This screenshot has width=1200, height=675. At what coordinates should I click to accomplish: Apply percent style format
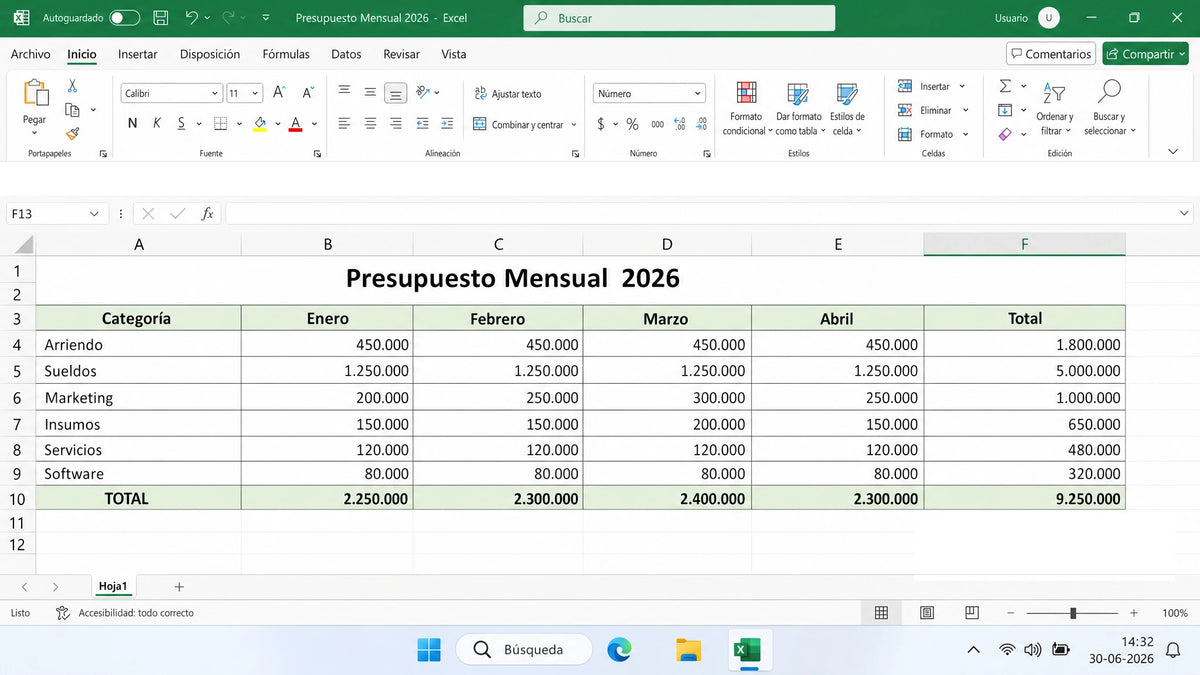click(x=632, y=124)
